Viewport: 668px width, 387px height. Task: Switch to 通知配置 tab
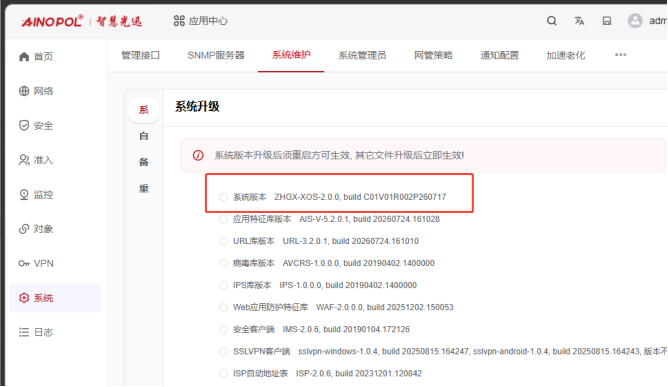coord(500,55)
